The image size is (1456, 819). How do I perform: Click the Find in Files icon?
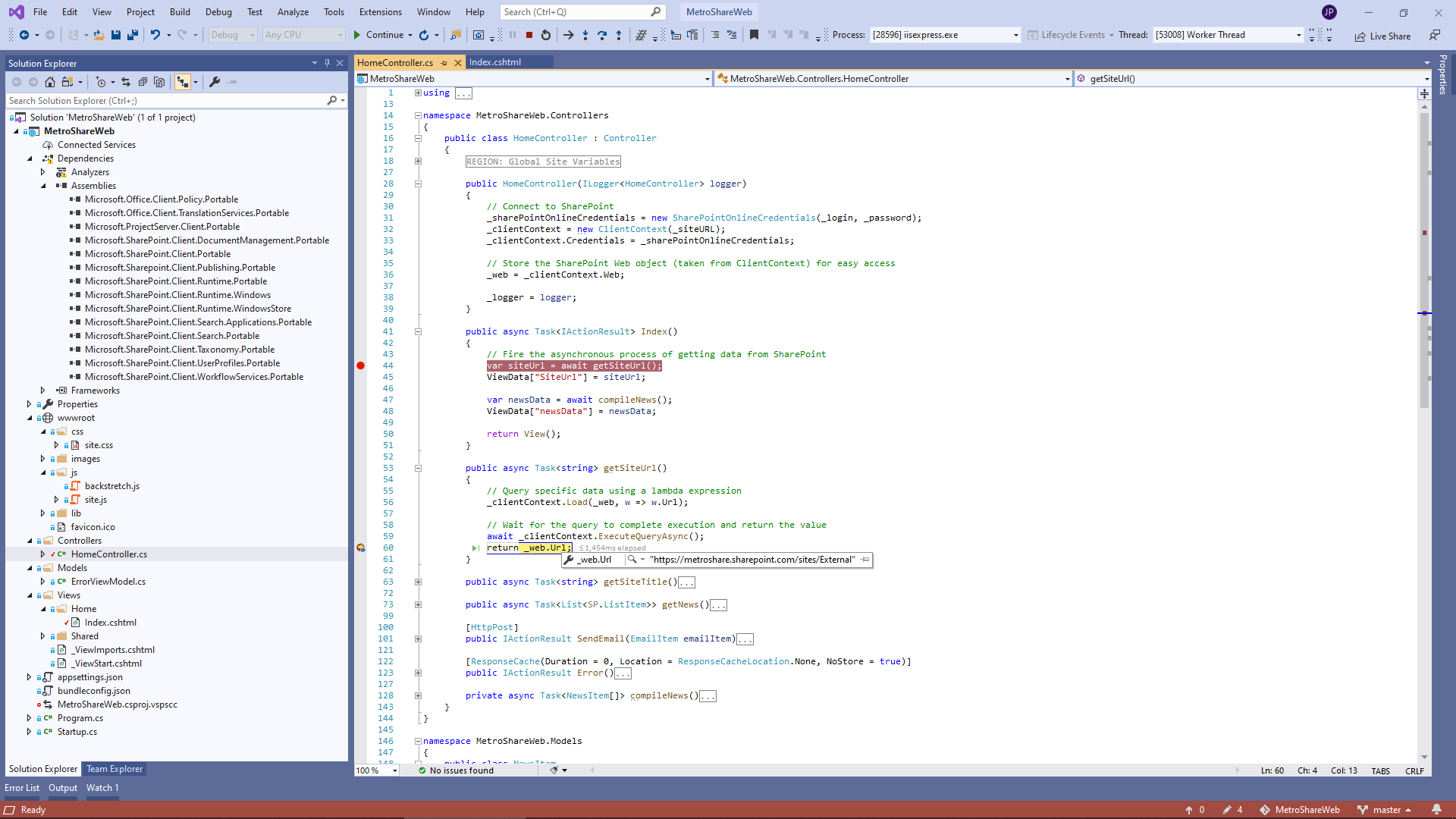[x=456, y=35]
